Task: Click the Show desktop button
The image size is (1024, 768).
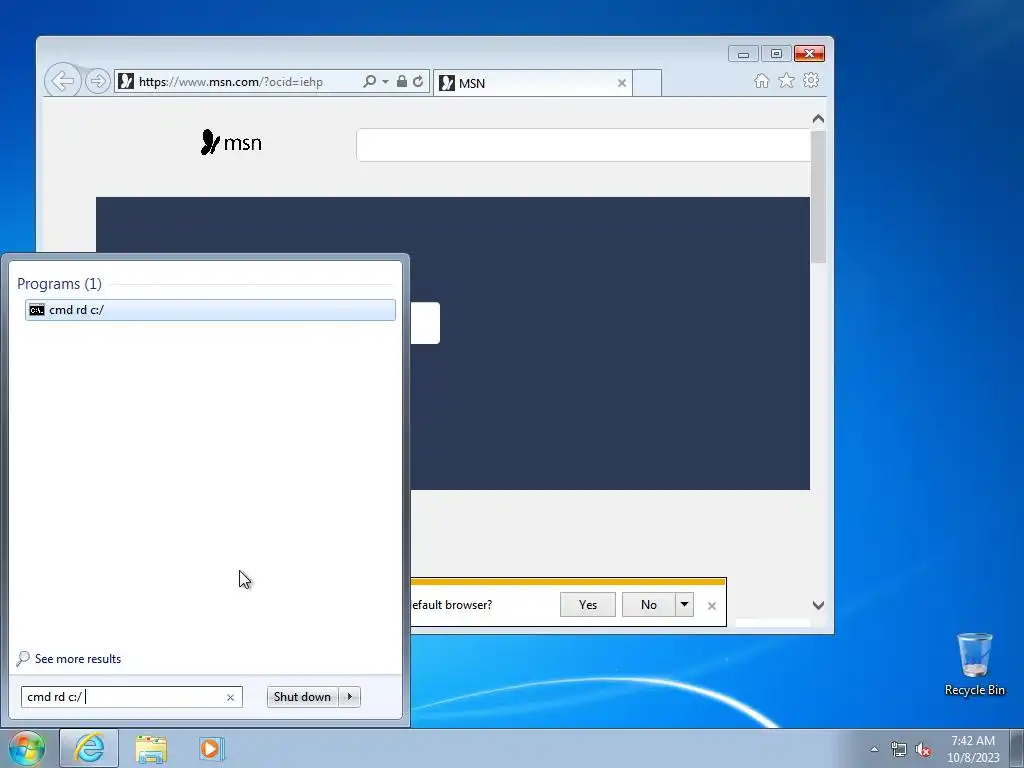Action: [x=1017, y=748]
